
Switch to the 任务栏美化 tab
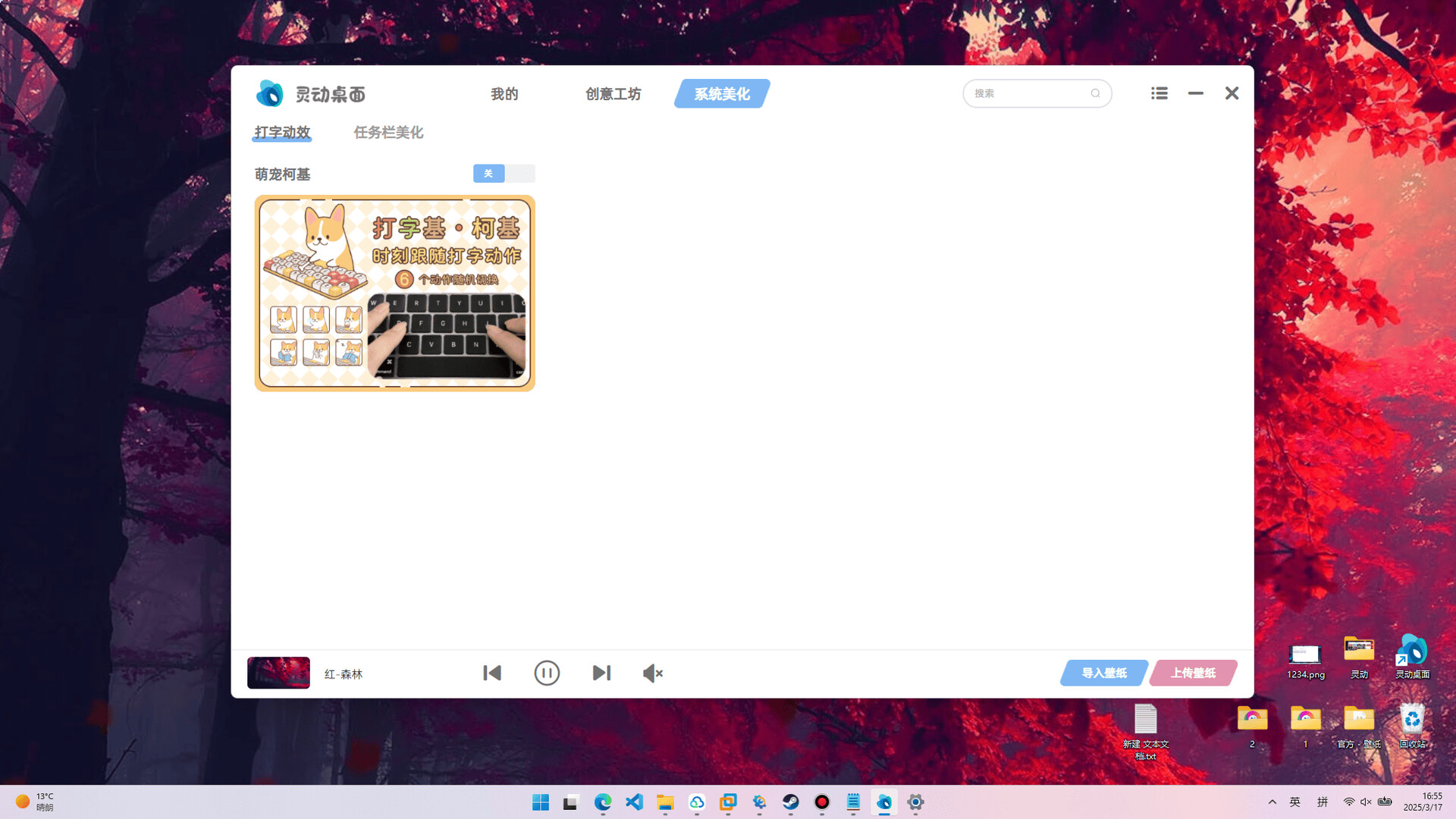coord(388,133)
